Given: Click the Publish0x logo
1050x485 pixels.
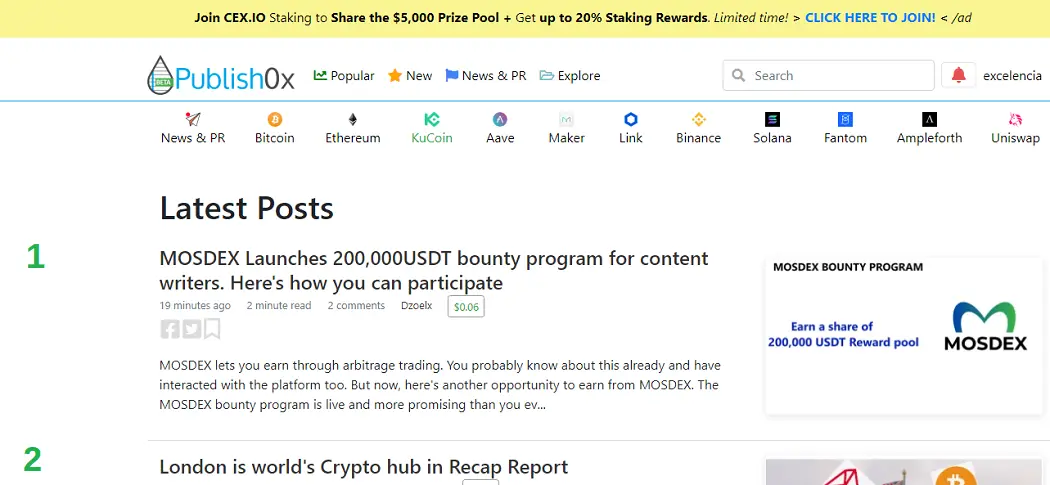Looking at the screenshot, I should tap(221, 76).
